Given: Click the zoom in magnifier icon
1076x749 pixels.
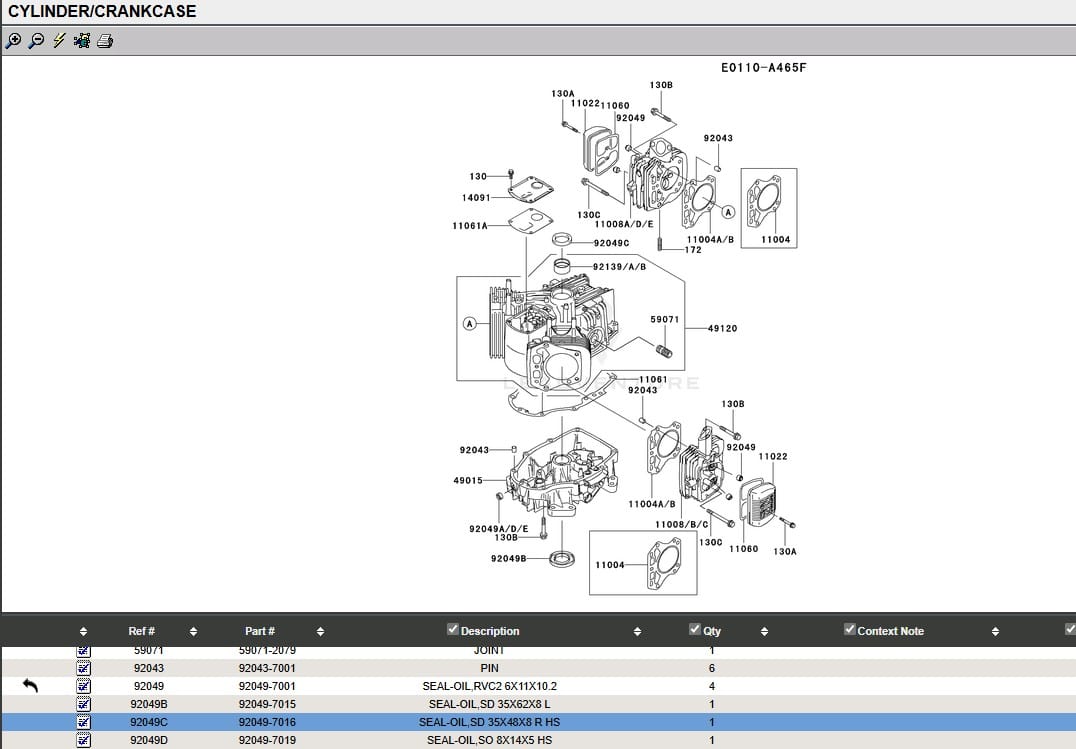Looking at the screenshot, I should coord(13,41).
